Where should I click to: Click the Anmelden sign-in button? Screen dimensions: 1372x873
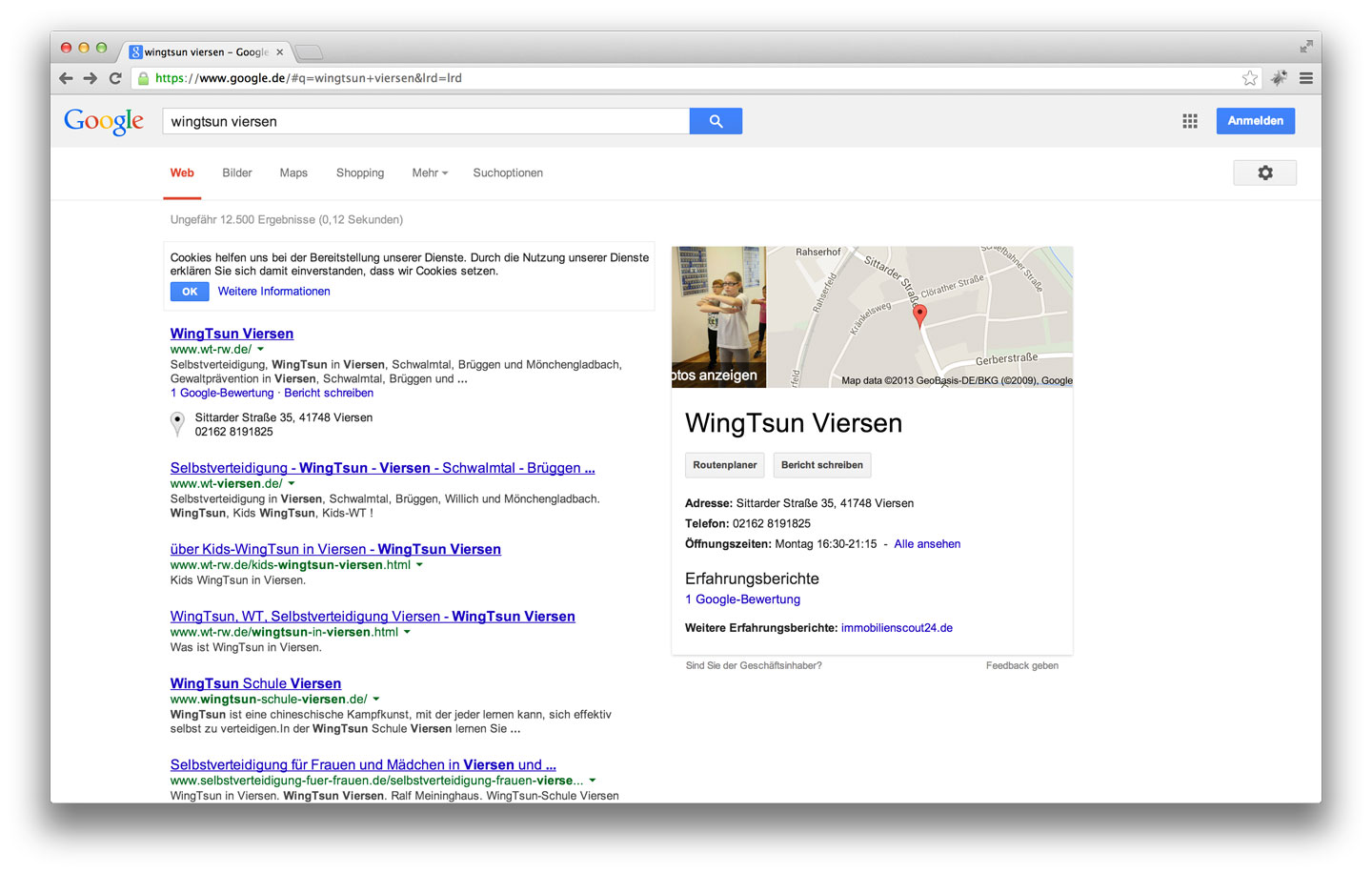click(1256, 121)
